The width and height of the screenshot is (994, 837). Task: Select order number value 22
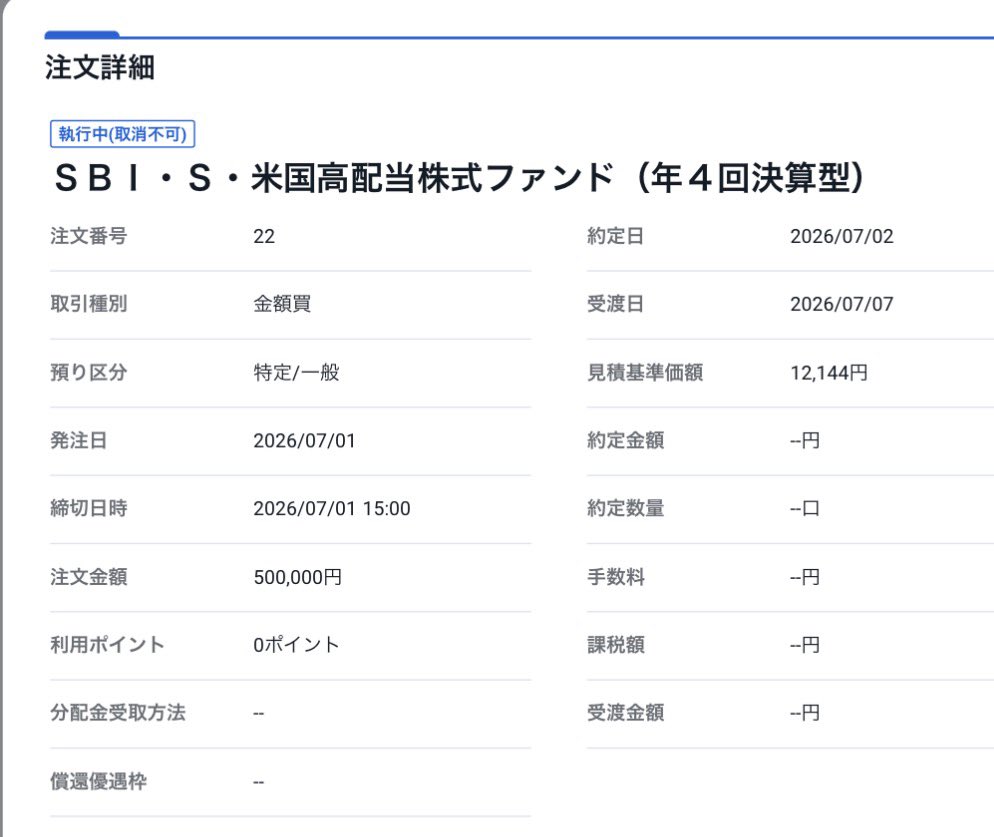264,236
